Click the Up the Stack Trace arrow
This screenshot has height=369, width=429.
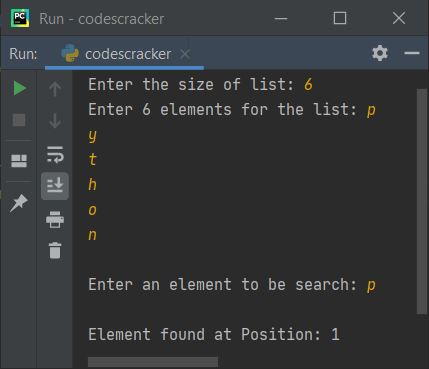tap(55, 89)
